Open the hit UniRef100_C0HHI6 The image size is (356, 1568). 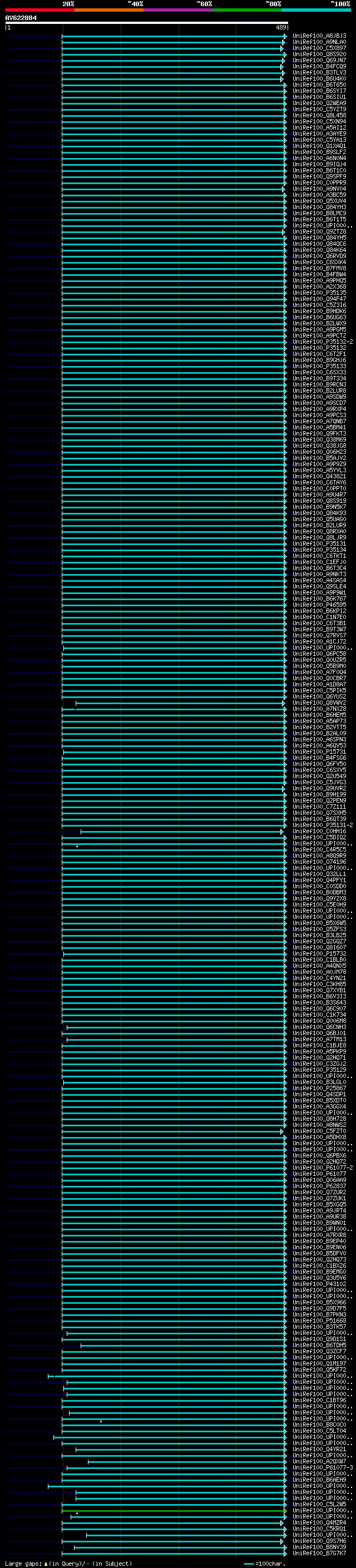[319, 831]
